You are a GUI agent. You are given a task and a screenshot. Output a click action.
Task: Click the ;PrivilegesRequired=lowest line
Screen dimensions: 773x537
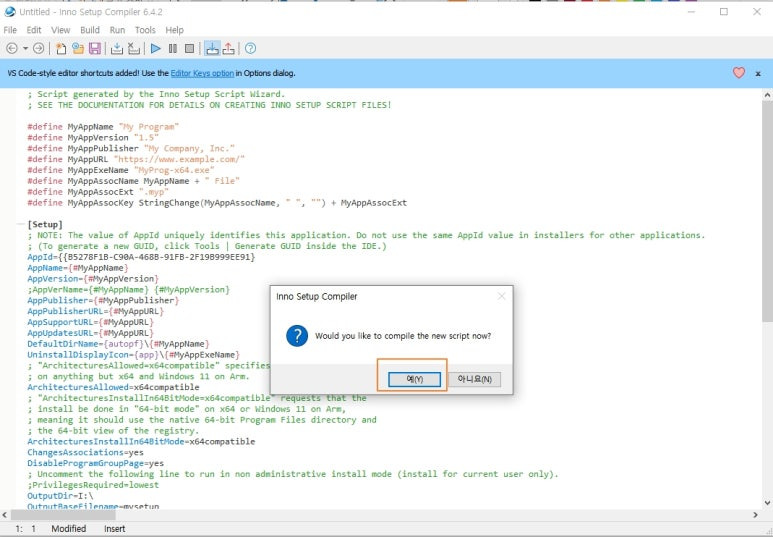(x=93, y=485)
